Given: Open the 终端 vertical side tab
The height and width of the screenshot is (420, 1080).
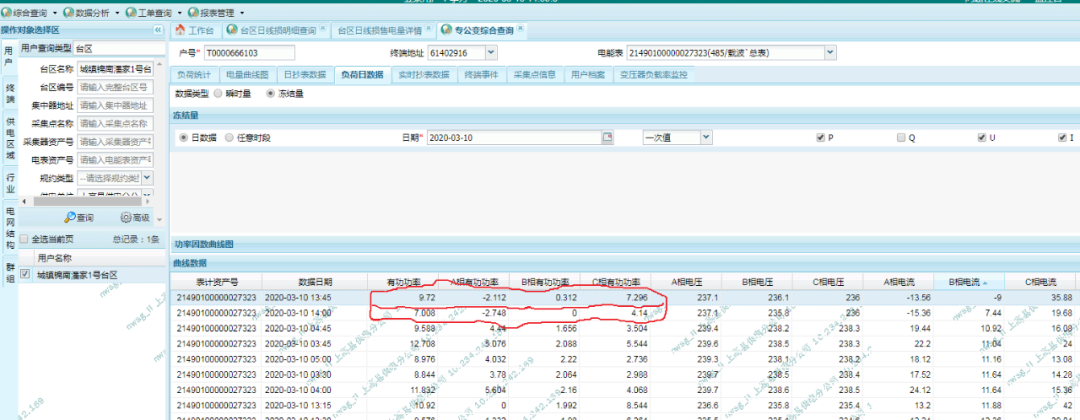Looking at the screenshot, I should pos(9,92).
